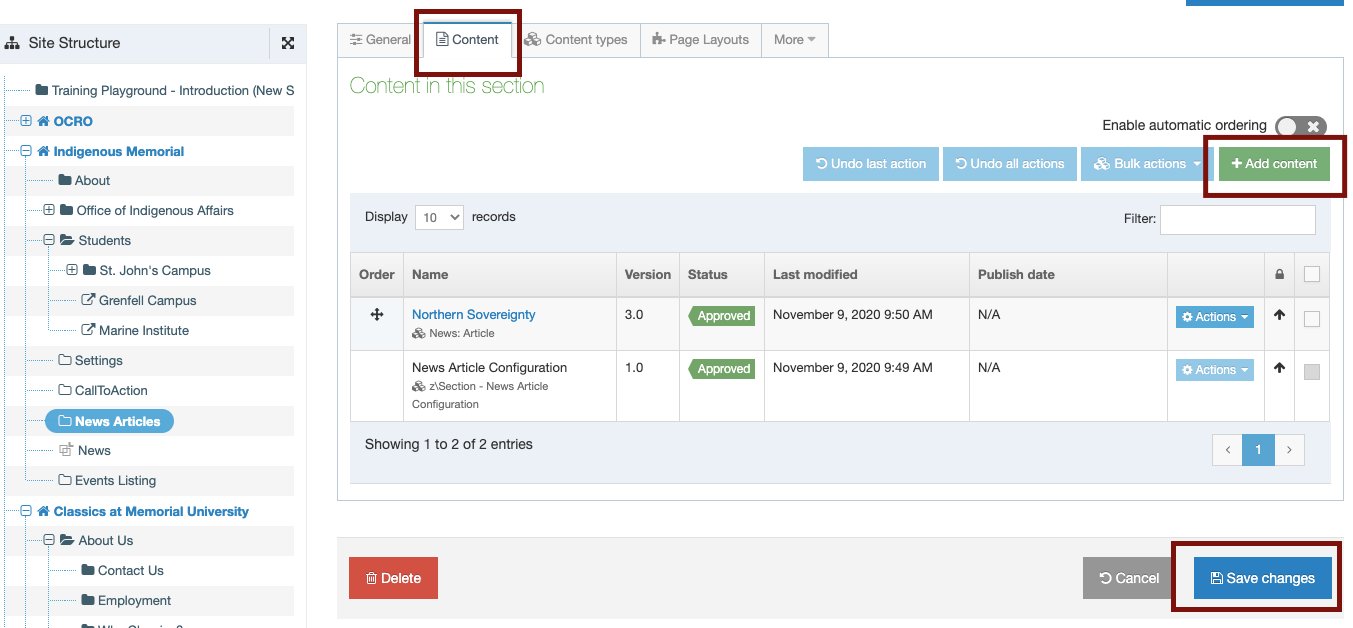Screen dimensions: 1353x628
Task: Open the Page Layouts tab
Action: (x=700, y=40)
